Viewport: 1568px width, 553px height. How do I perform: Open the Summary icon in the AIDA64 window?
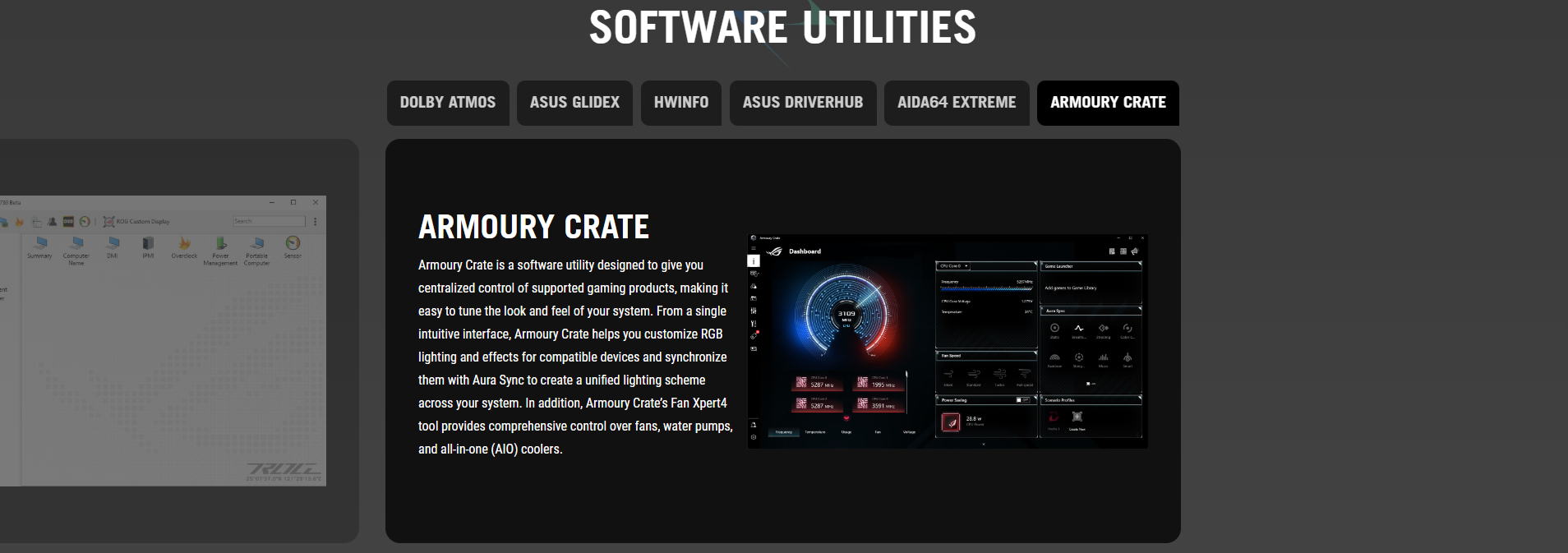pyautogui.click(x=39, y=247)
